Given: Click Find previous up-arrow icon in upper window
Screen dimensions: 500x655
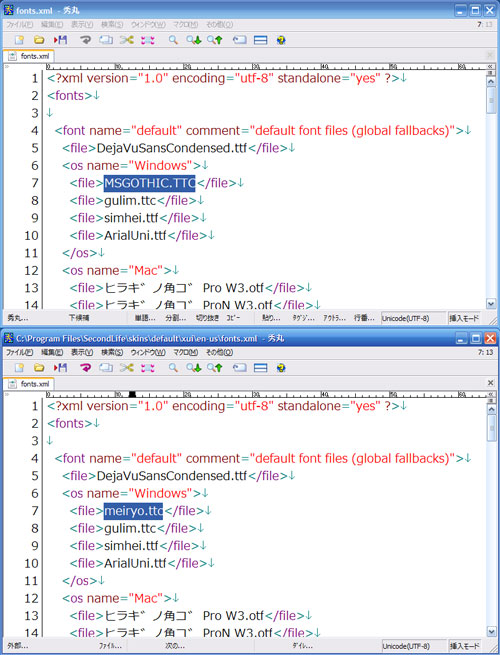Looking at the screenshot, I should tap(215, 40).
